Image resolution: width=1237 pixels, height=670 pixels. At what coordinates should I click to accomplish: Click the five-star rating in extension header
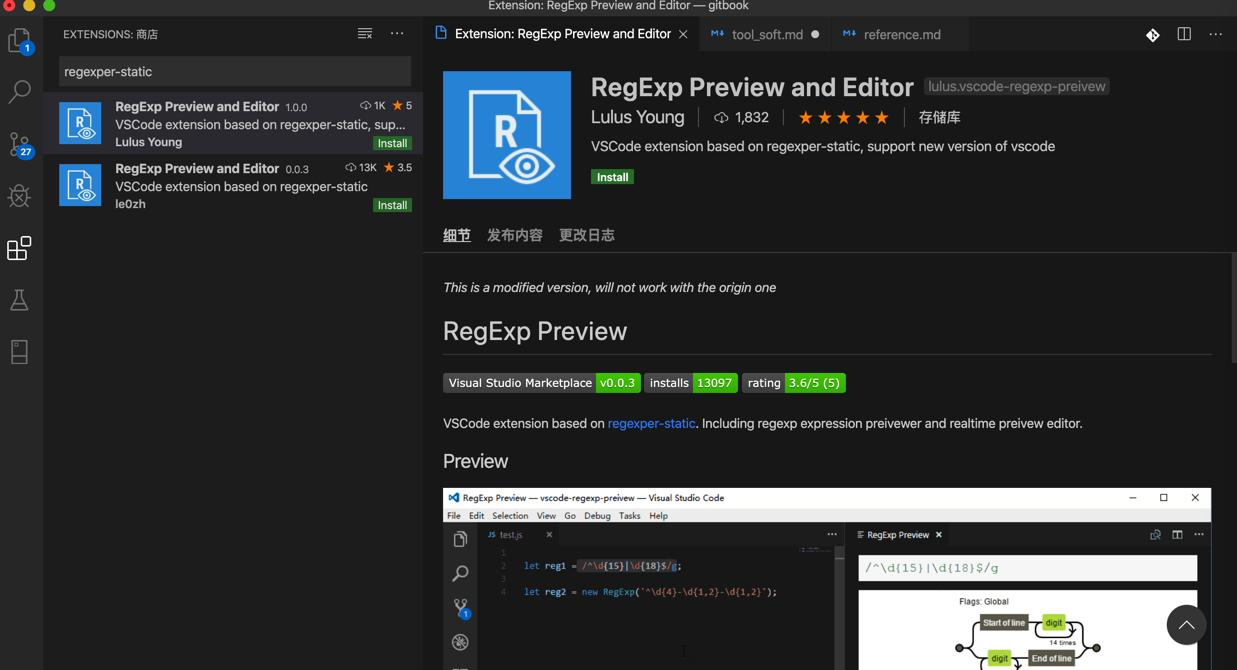843,117
